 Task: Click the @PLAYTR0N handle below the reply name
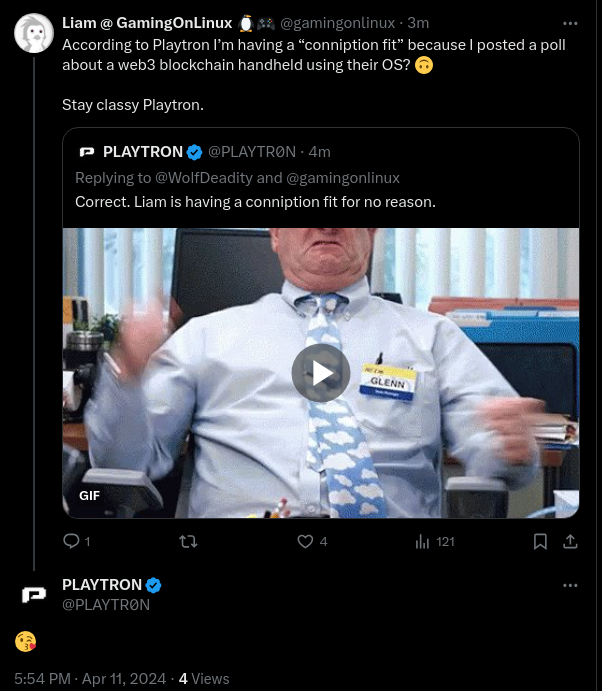106,605
